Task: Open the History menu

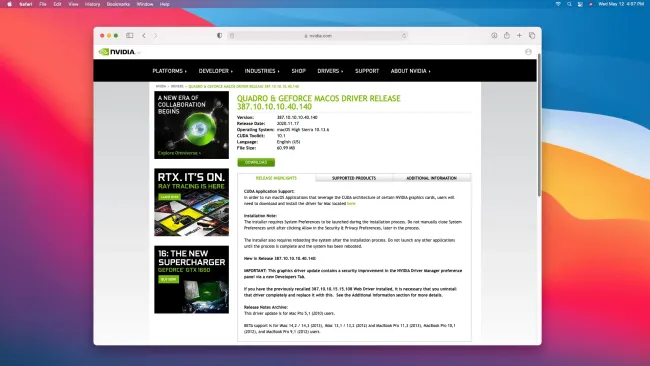Action: click(x=92, y=4)
